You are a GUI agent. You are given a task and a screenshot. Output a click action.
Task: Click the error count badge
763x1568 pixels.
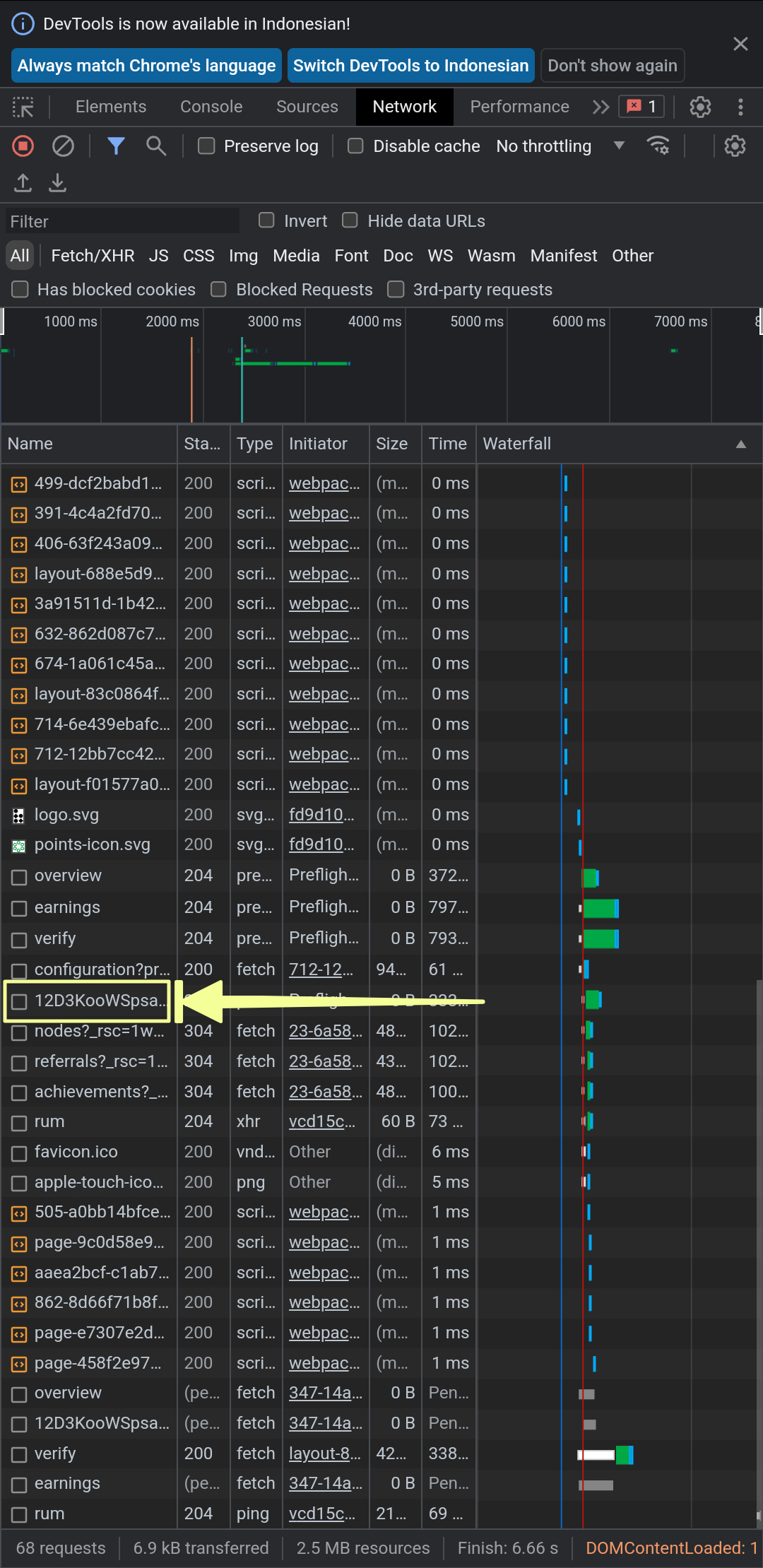(642, 107)
